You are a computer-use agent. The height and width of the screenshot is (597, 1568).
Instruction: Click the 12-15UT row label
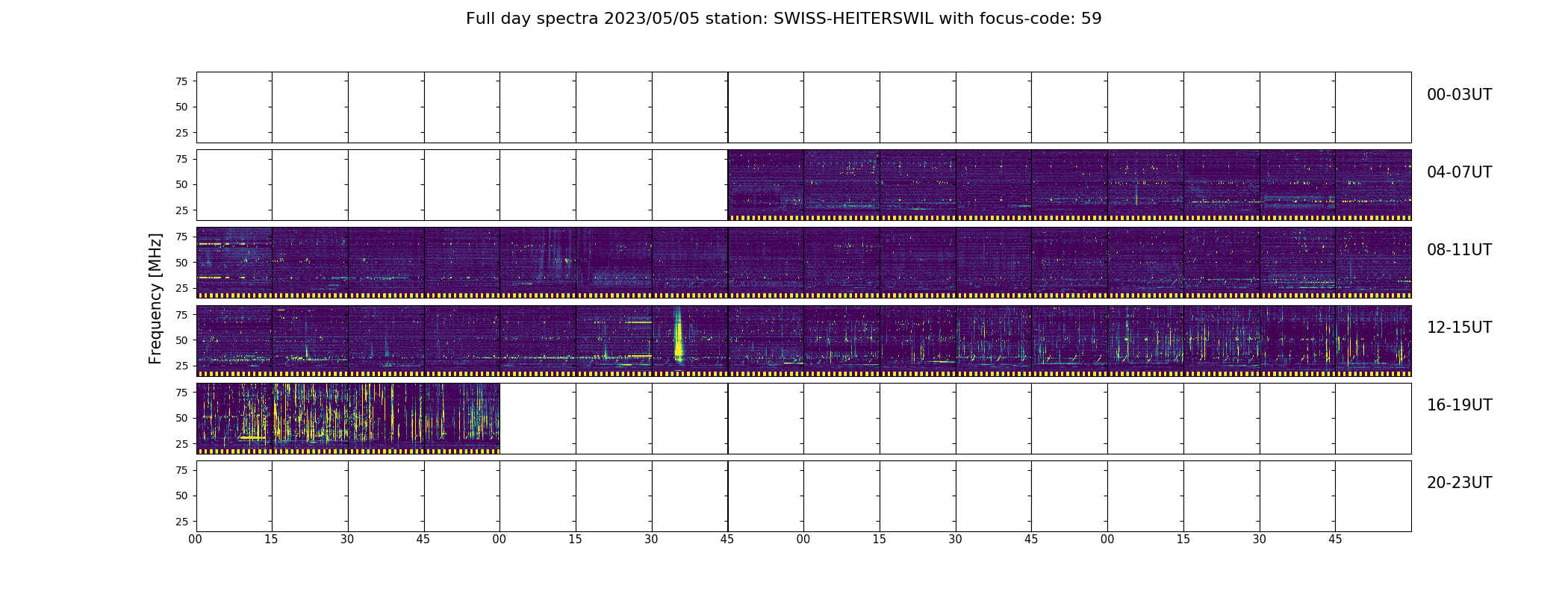(1459, 328)
